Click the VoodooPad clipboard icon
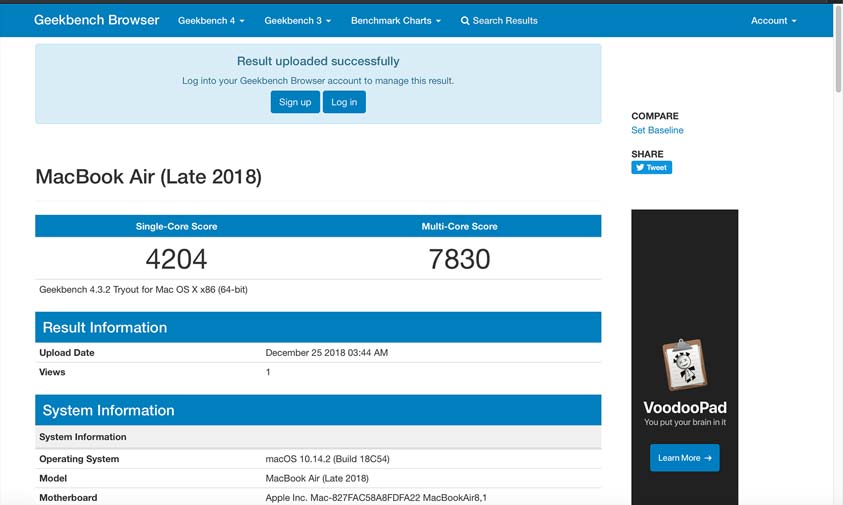 [x=685, y=364]
